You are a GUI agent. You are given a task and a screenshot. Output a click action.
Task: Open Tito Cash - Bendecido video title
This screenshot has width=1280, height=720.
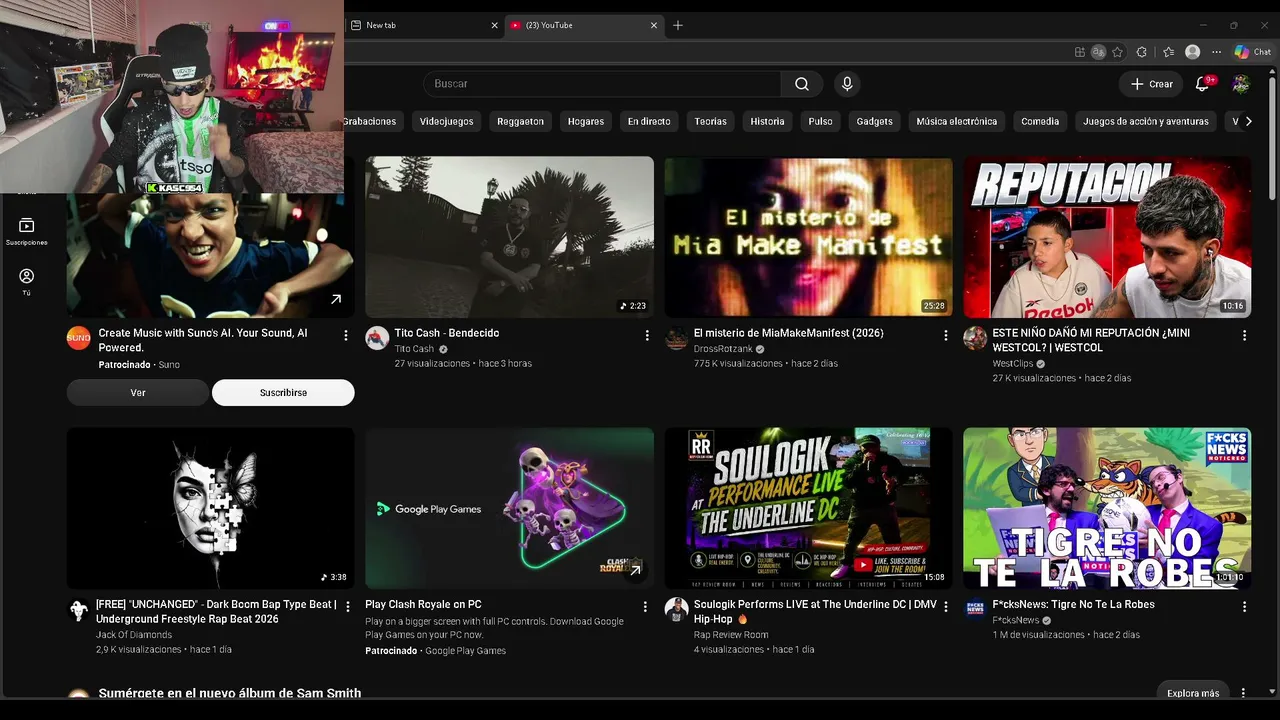pyautogui.click(x=447, y=333)
